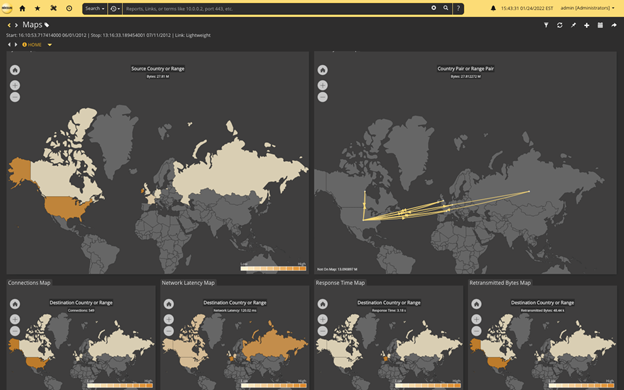Click the search input field for reports

pyautogui.click(x=277, y=8)
